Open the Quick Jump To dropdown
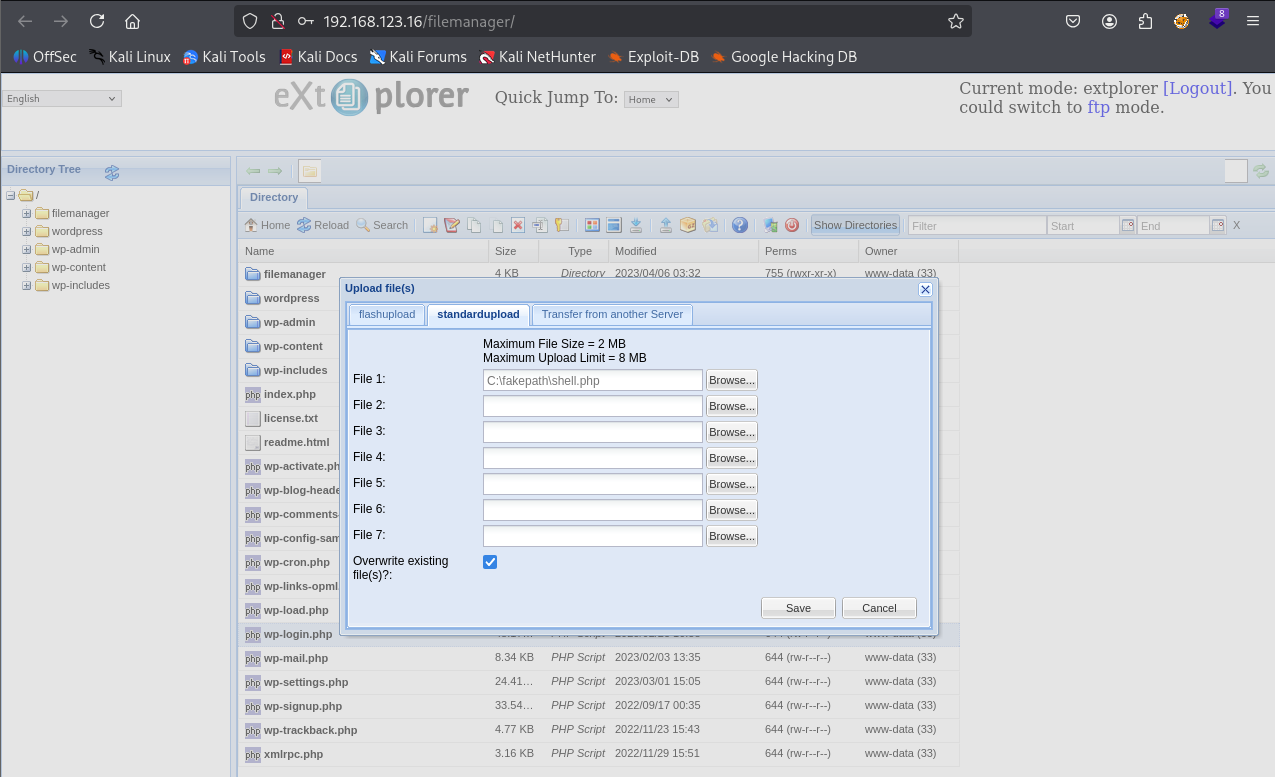 pyautogui.click(x=651, y=99)
